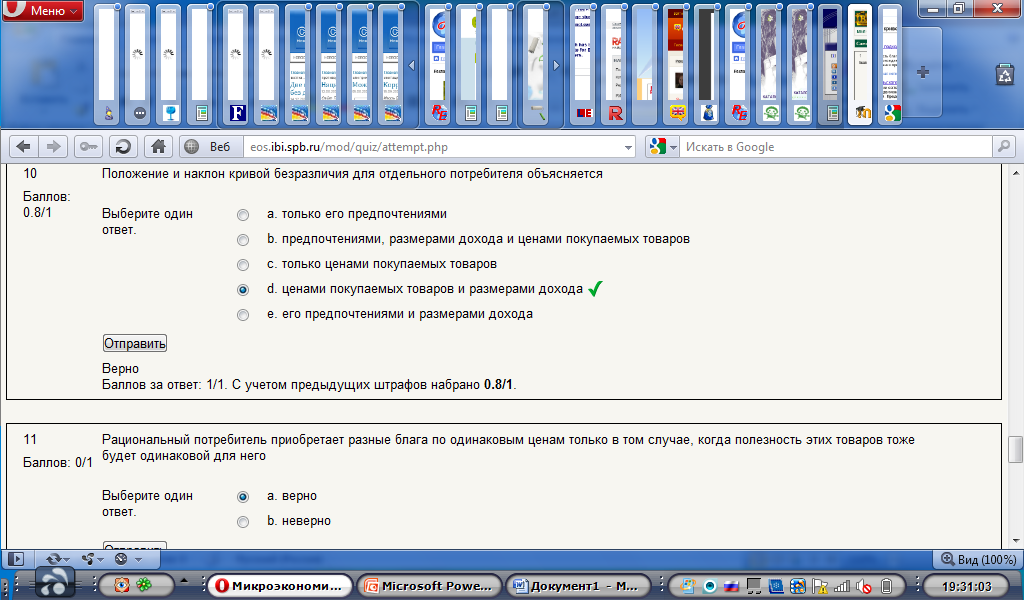Click the muted volume tray icon
The height and width of the screenshot is (600, 1024).
(x=864, y=586)
